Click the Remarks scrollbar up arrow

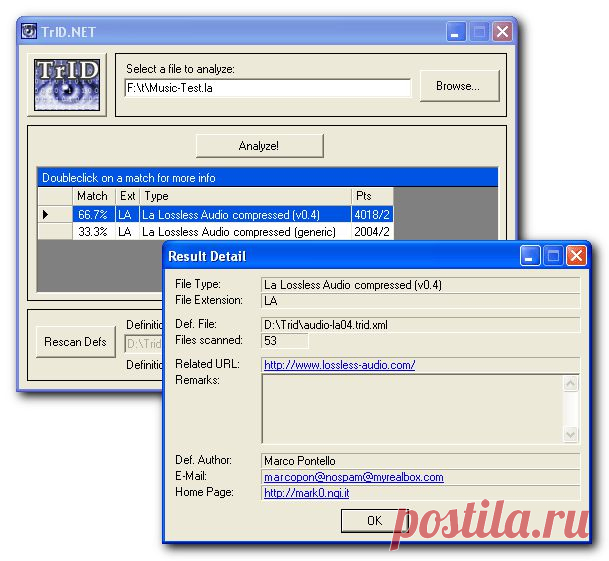click(x=571, y=383)
